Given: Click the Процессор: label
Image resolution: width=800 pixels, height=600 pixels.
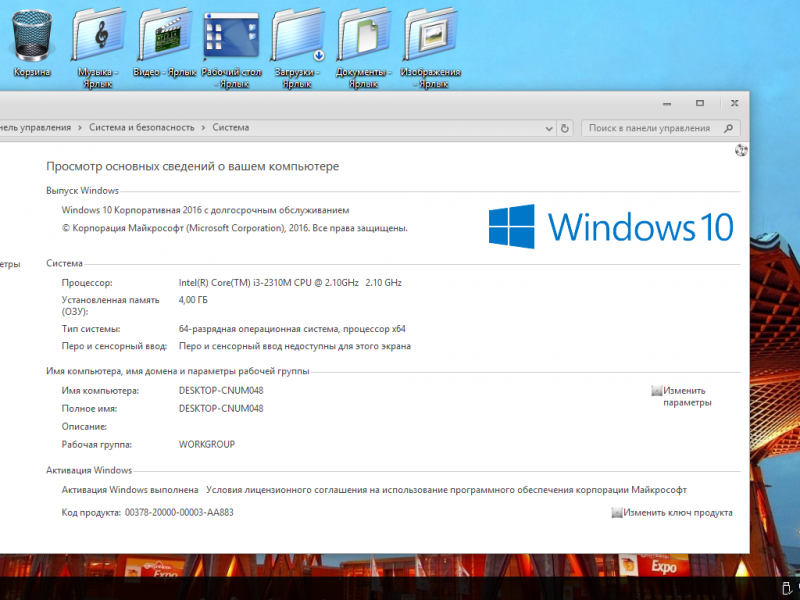Looking at the screenshot, I should (x=87, y=283).
